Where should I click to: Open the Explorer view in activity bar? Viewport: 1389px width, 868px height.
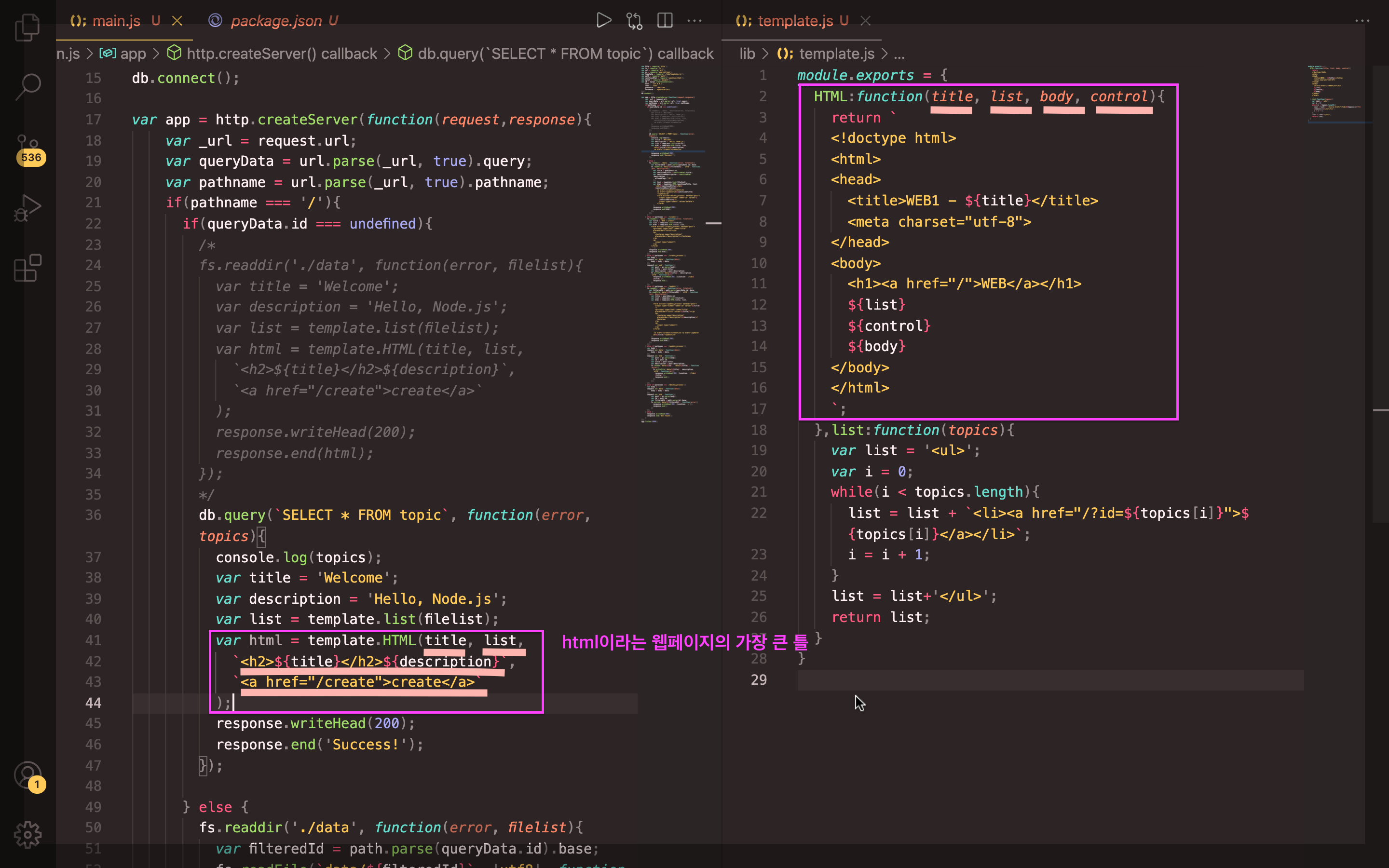click(27, 27)
